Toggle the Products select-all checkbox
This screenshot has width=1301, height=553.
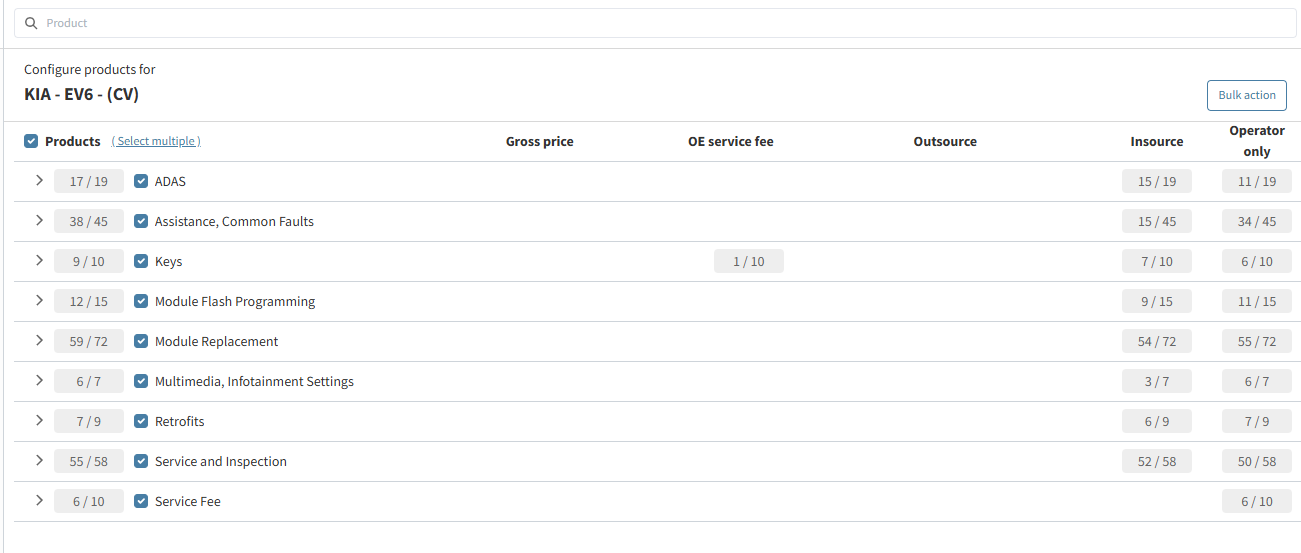pyautogui.click(x=31, y=141)
